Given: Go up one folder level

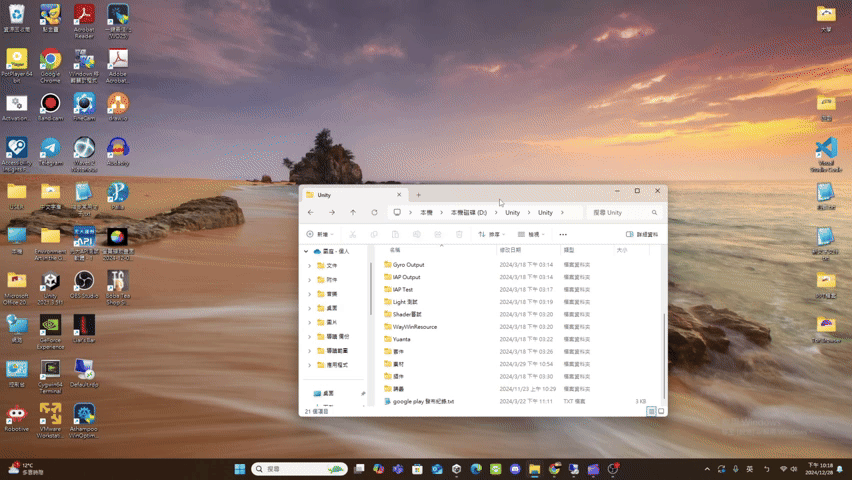Looking at the screenshot, I should click(353, 213).
